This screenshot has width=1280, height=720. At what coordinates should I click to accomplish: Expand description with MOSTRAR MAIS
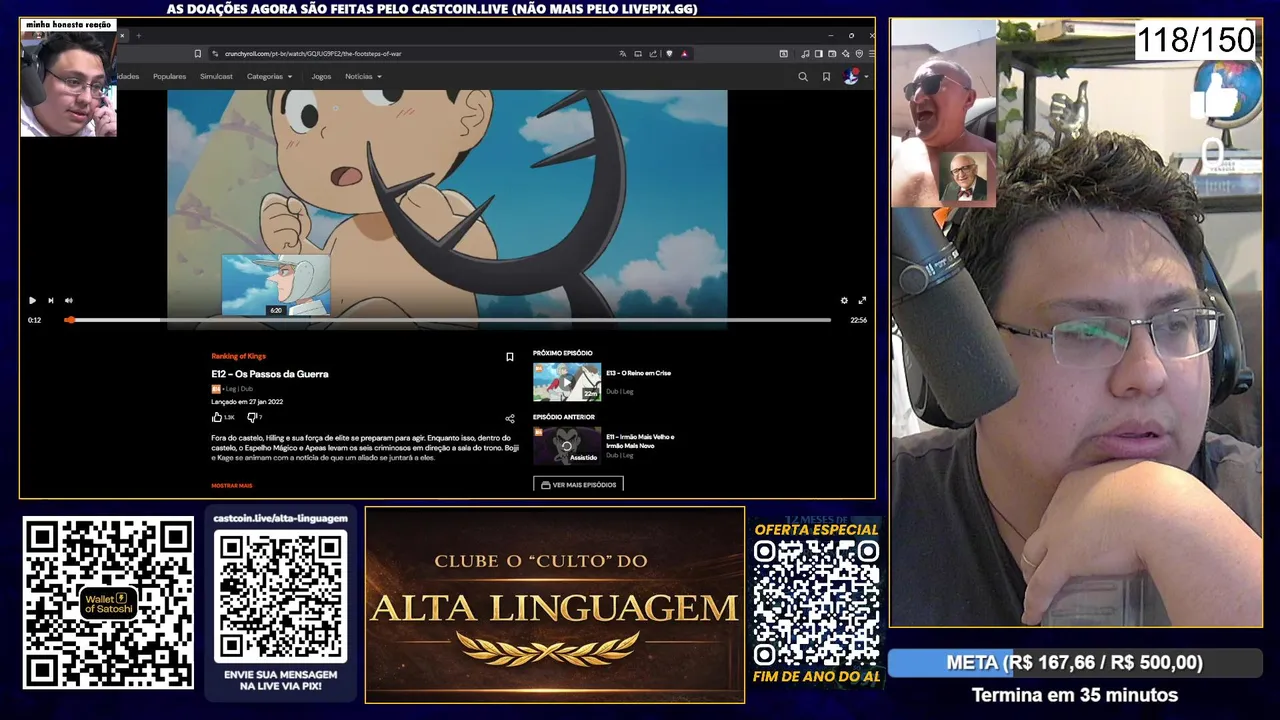(x=232, y=485)
